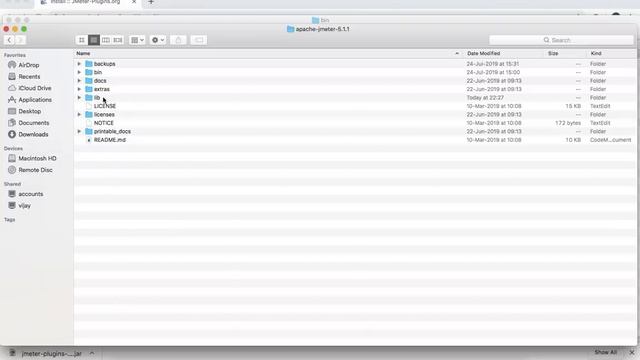Click the lib folder modified date
This screenshot has width=640, height=360.
485,98
